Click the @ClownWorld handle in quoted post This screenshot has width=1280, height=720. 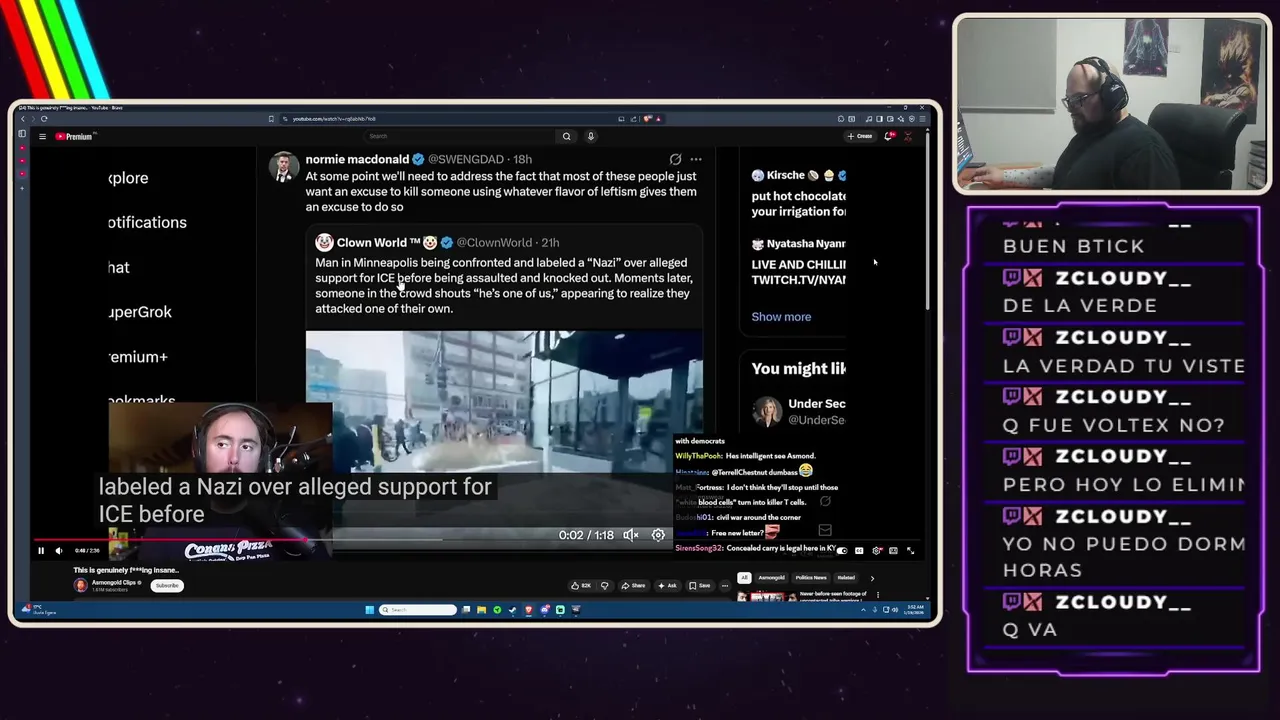[x=494, y=242]
